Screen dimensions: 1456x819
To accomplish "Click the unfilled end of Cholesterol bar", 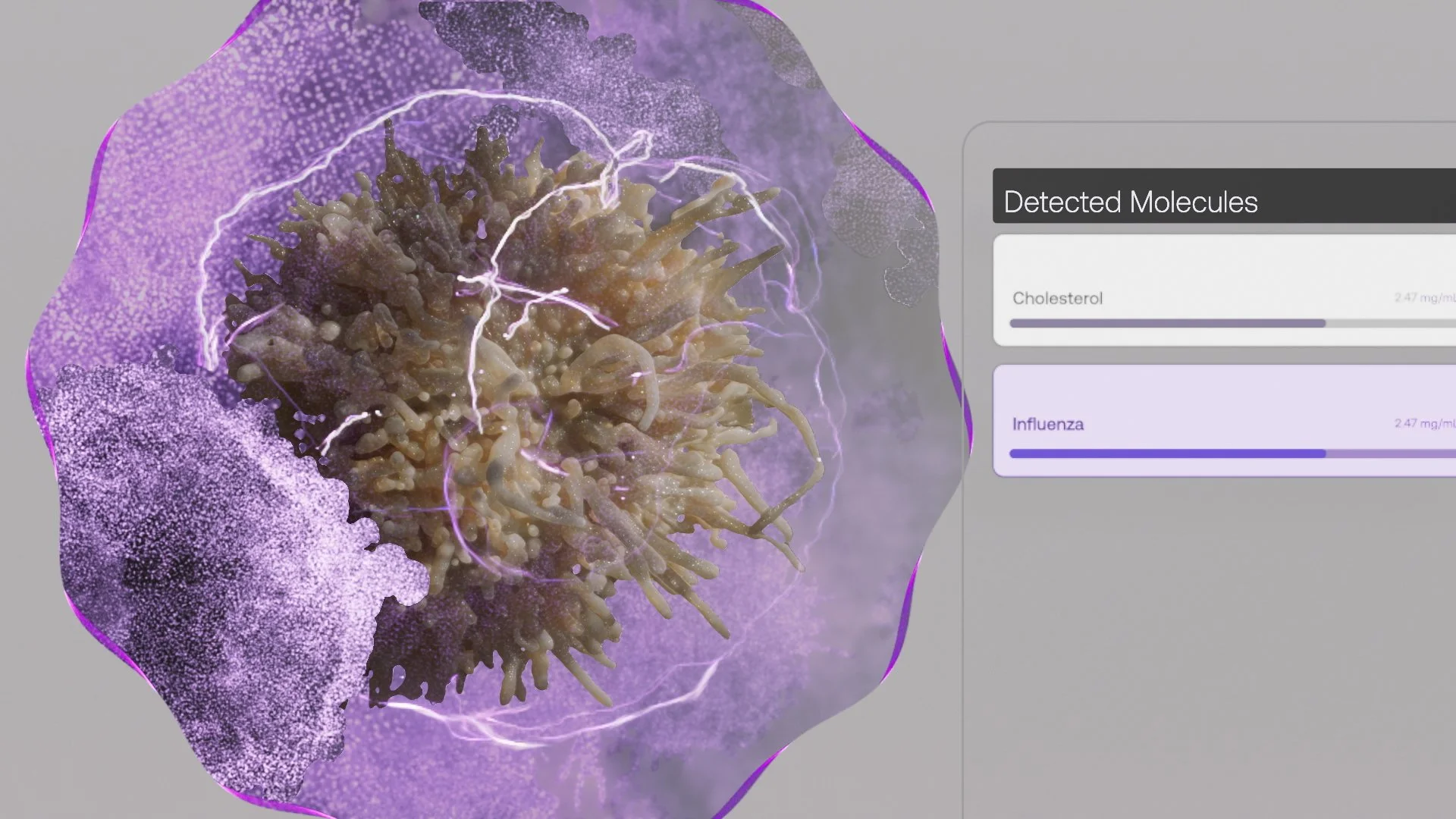I will pos(1392,324).
